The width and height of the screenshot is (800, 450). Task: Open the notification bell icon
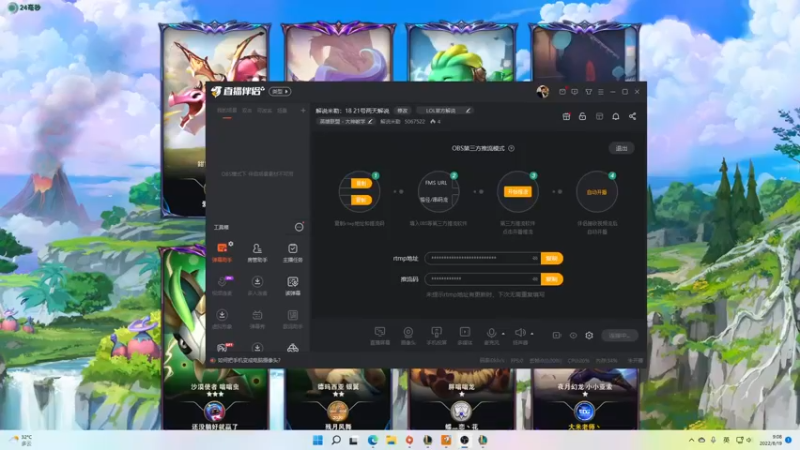point(616,116)
